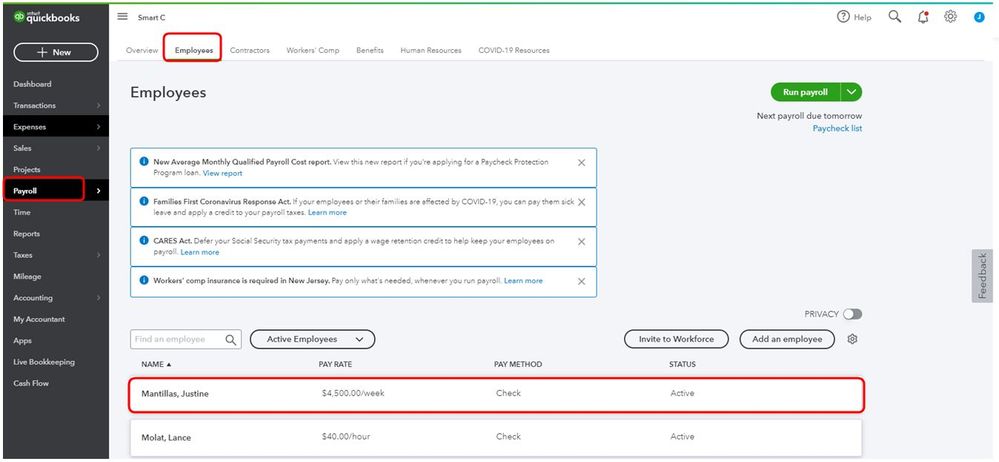
Task: Open the Run payroll dropdown arrow
Action: click(x=851, y=92)
